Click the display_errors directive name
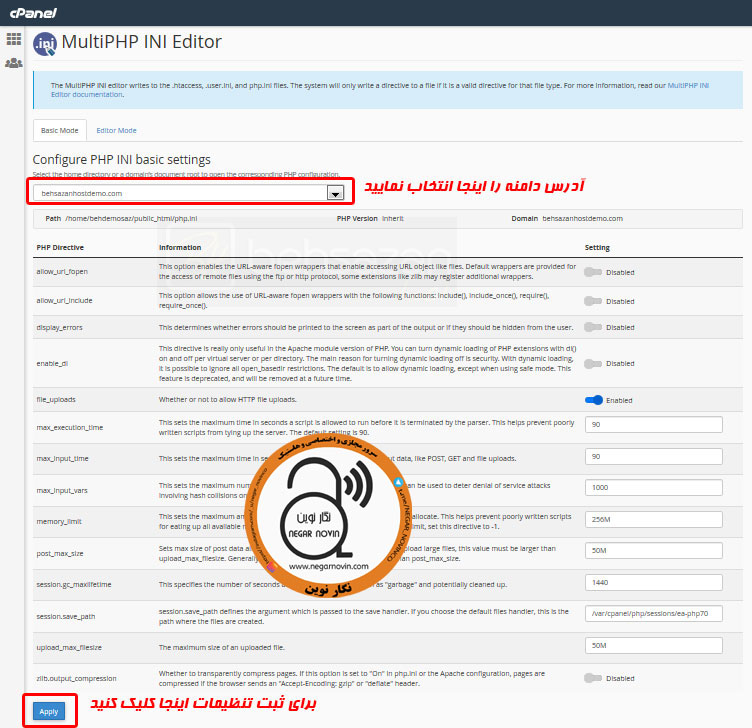This screenshot has height=728, width=752. (59, 328)
